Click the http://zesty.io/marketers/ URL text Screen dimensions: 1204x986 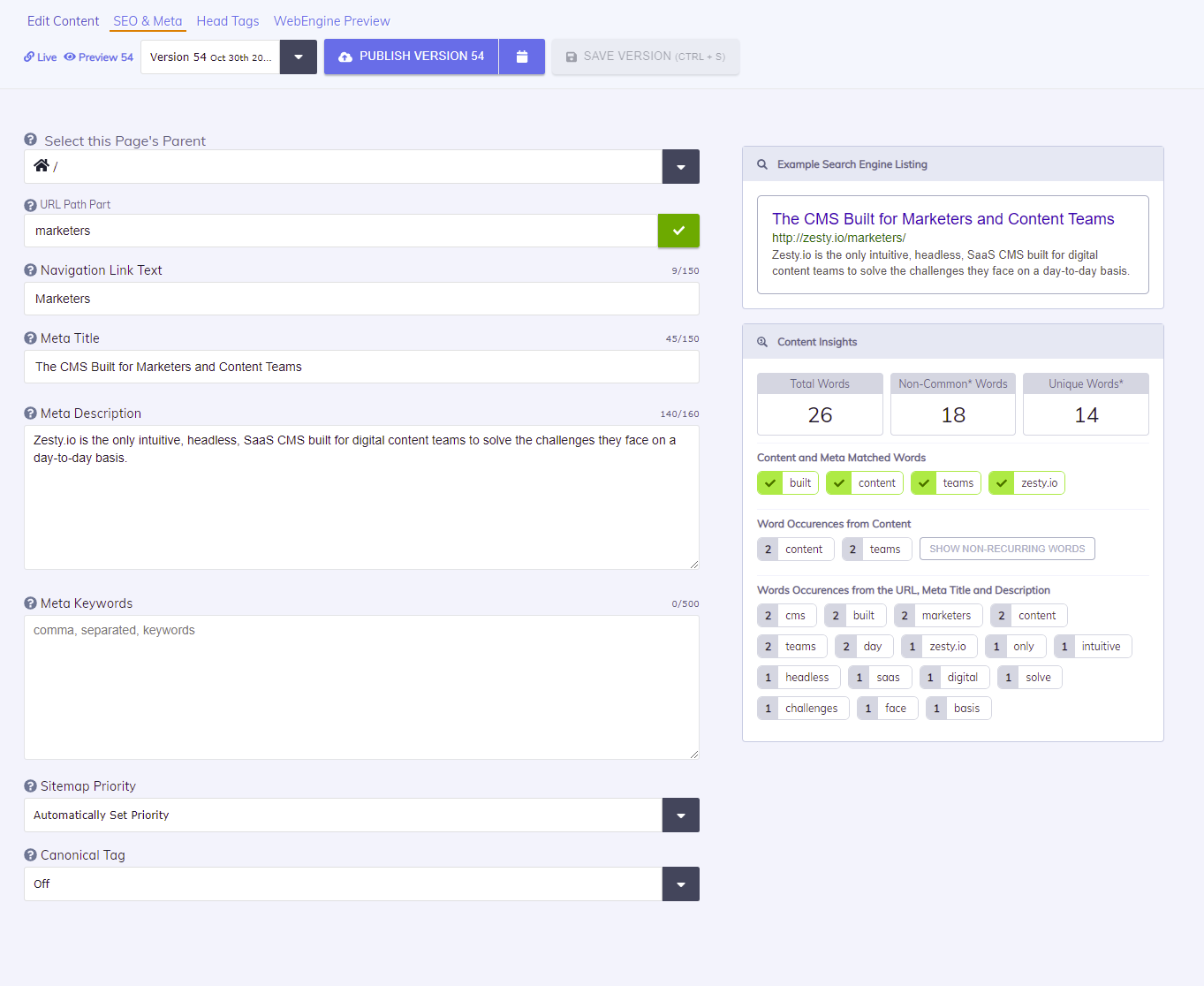tap(839, 238)
